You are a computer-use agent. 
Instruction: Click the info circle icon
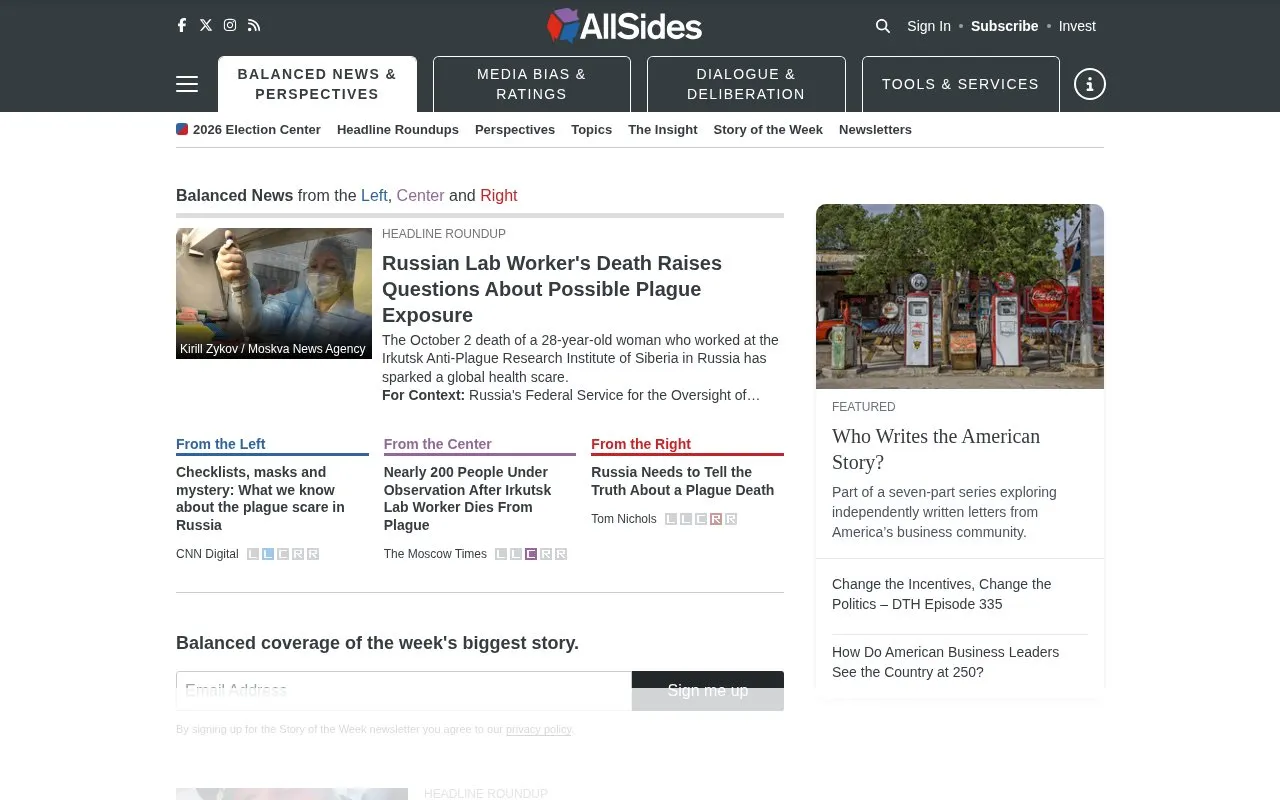[x=1090, y=84]
